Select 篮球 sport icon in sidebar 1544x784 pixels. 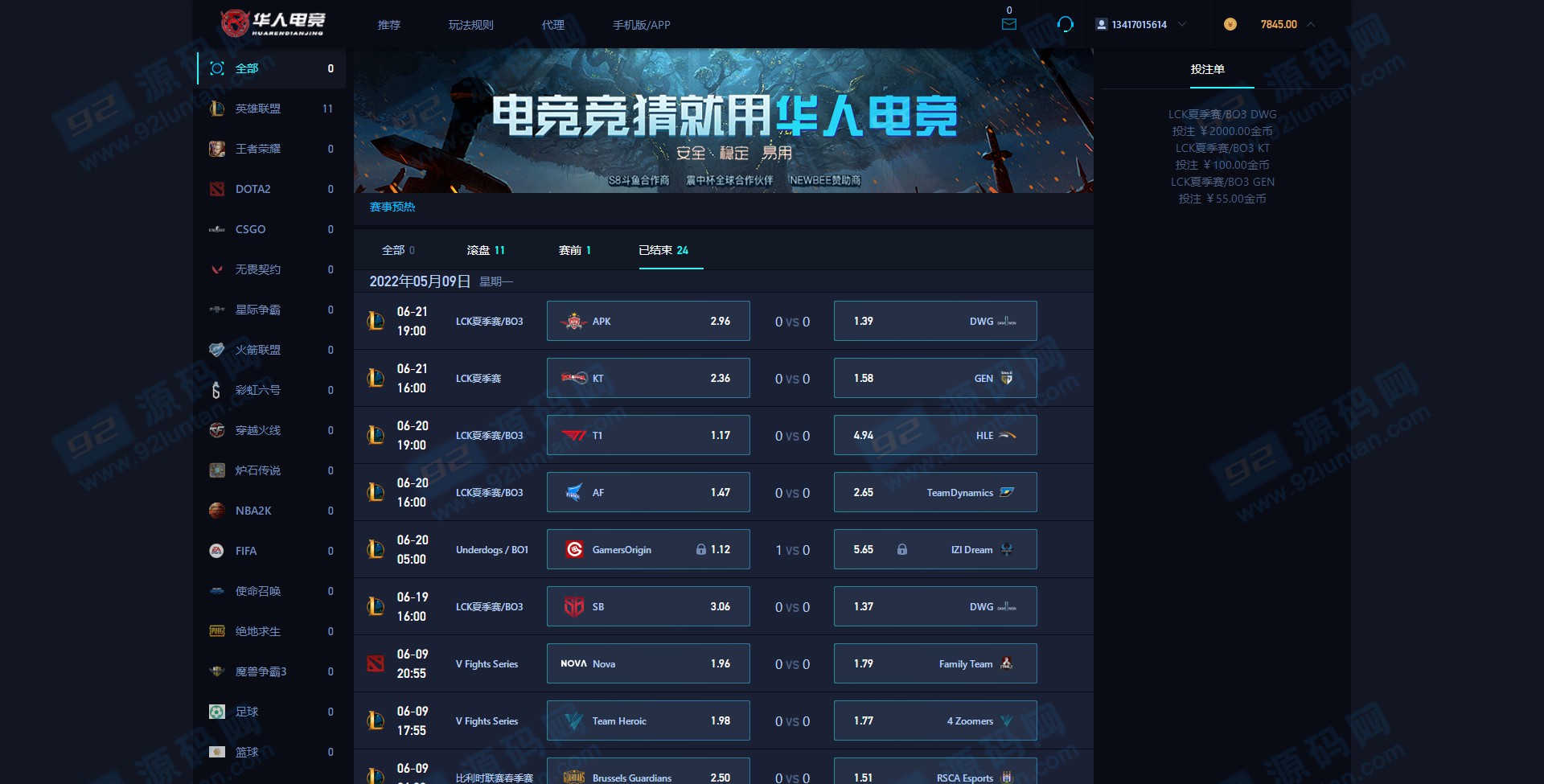tap(217, 752)
